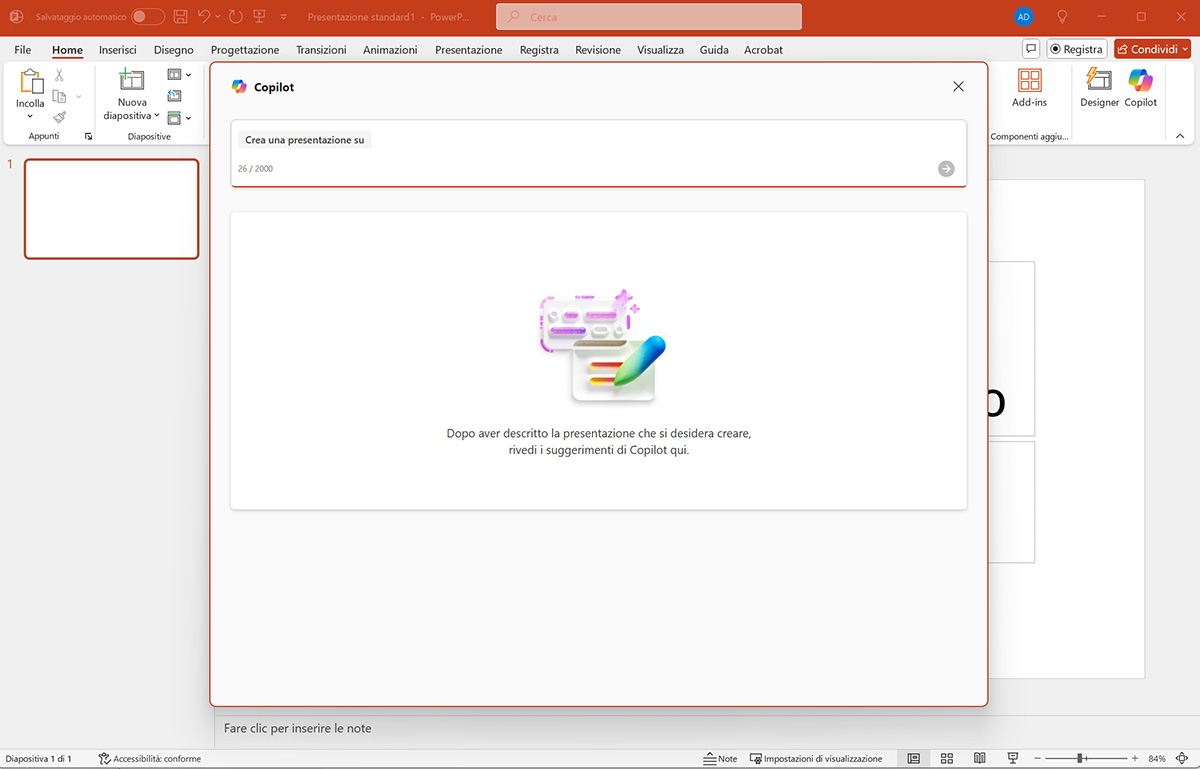Customize Quick Access Toolbar dropdown

(x=284, y=17)
